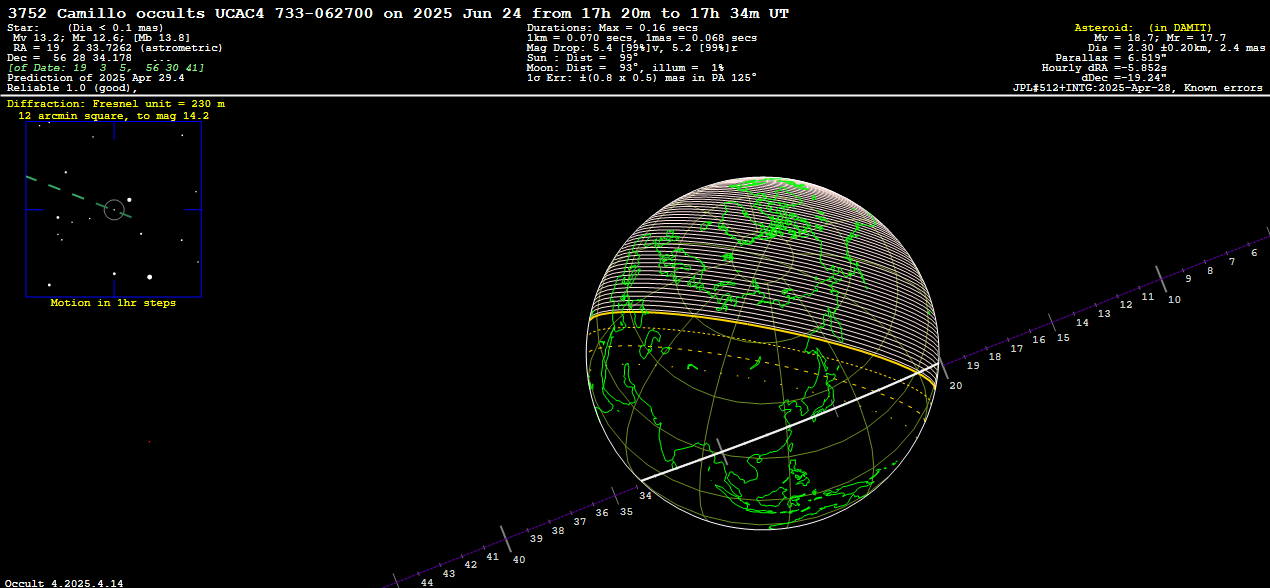
Task: Click the 'Diffraction: Fresnel unit = 230 m' text
Action: point(116,103)
